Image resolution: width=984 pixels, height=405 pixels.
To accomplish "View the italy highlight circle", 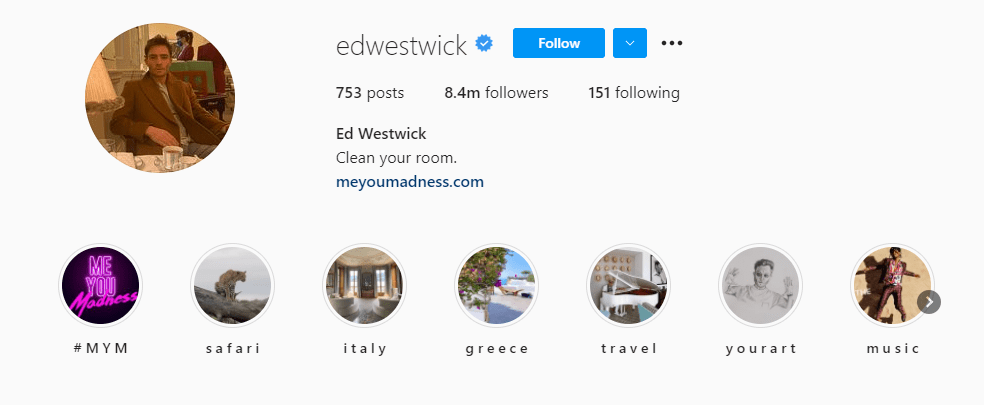I will click(365, 285).
